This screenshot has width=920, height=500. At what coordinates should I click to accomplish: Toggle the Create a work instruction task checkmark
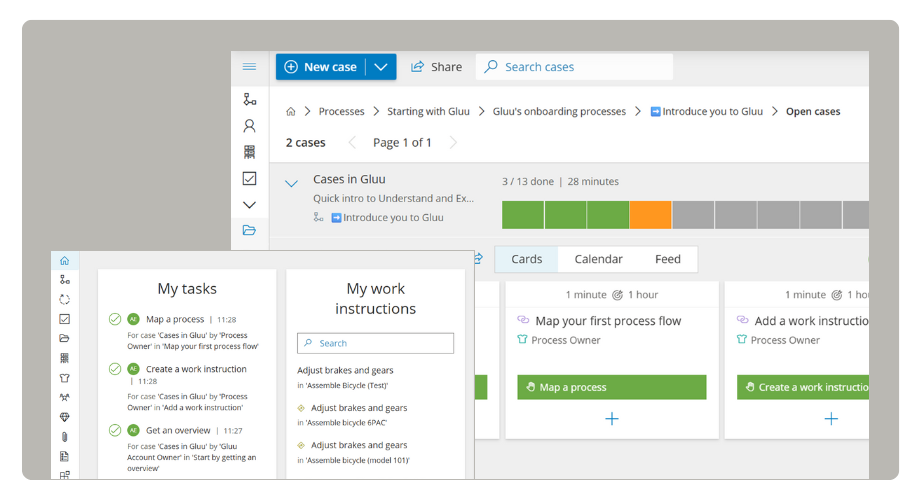click(x=115, y=369)
